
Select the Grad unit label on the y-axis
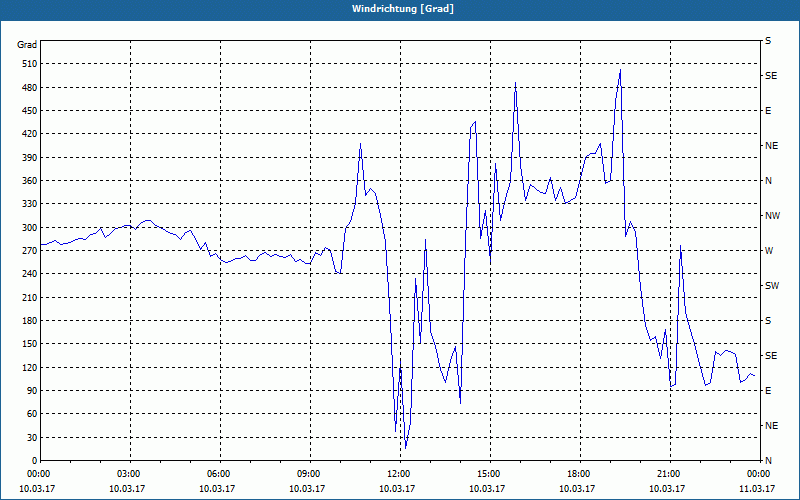(27, 45)
